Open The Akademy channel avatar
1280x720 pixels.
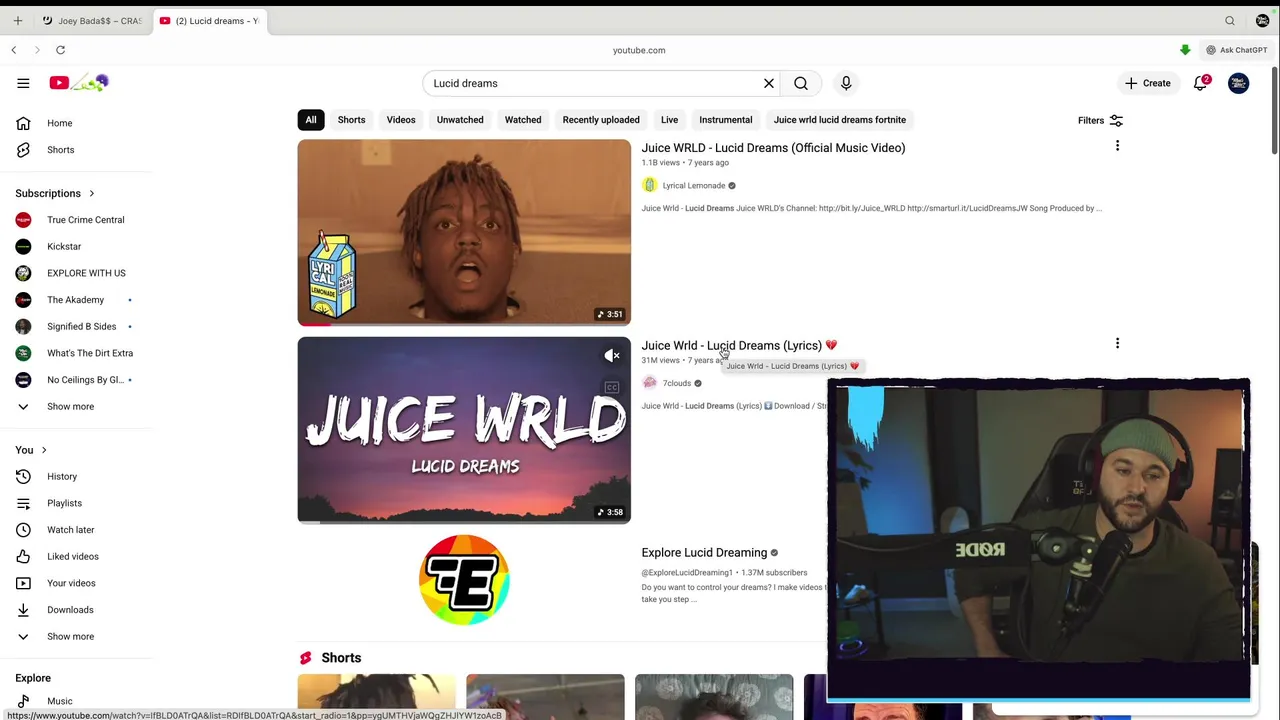tap(23, 300)
